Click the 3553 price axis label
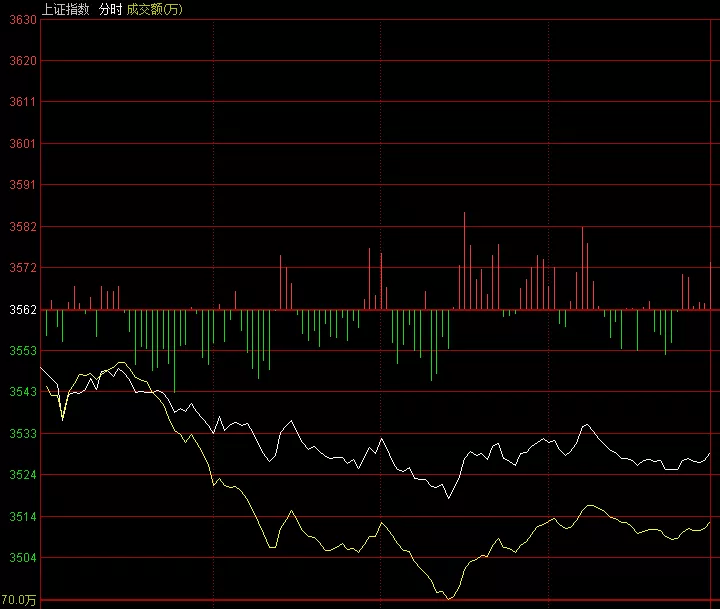Viewport: 720px width, 609px height. 23,350
